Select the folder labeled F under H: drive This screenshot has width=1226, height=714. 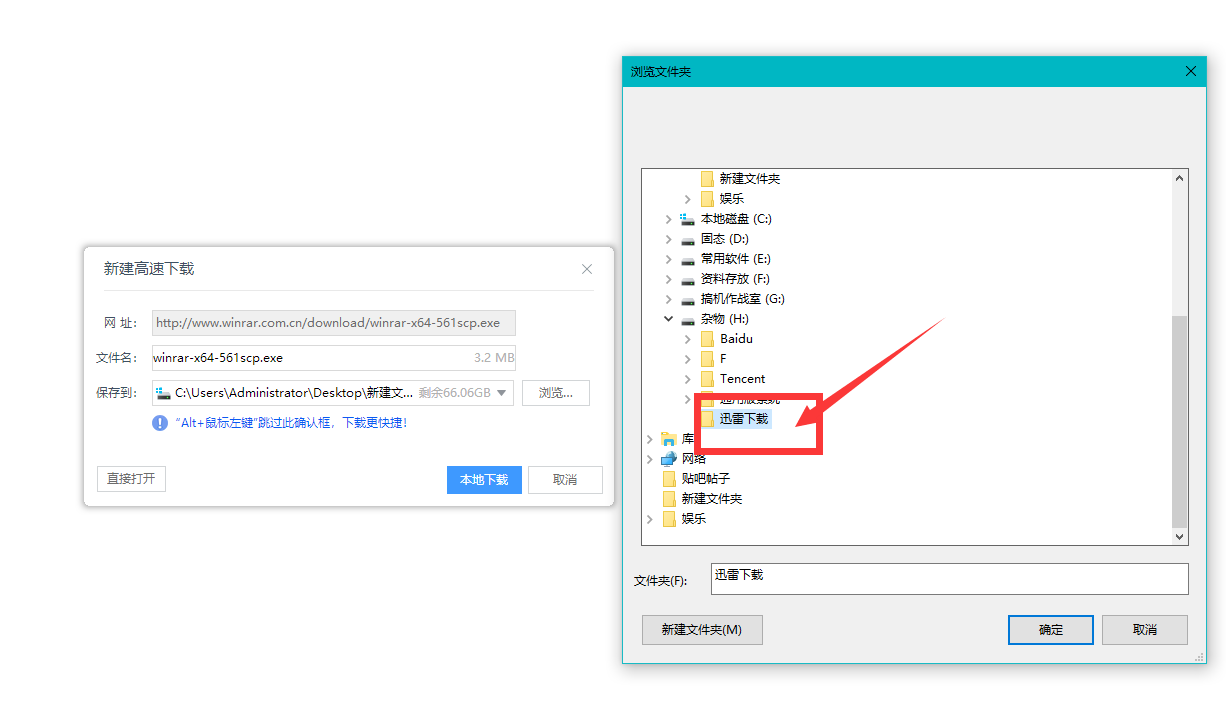723,359
